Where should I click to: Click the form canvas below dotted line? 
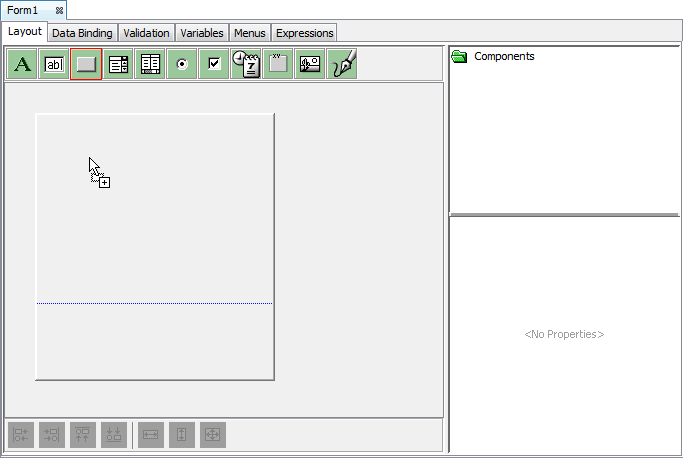154,340
